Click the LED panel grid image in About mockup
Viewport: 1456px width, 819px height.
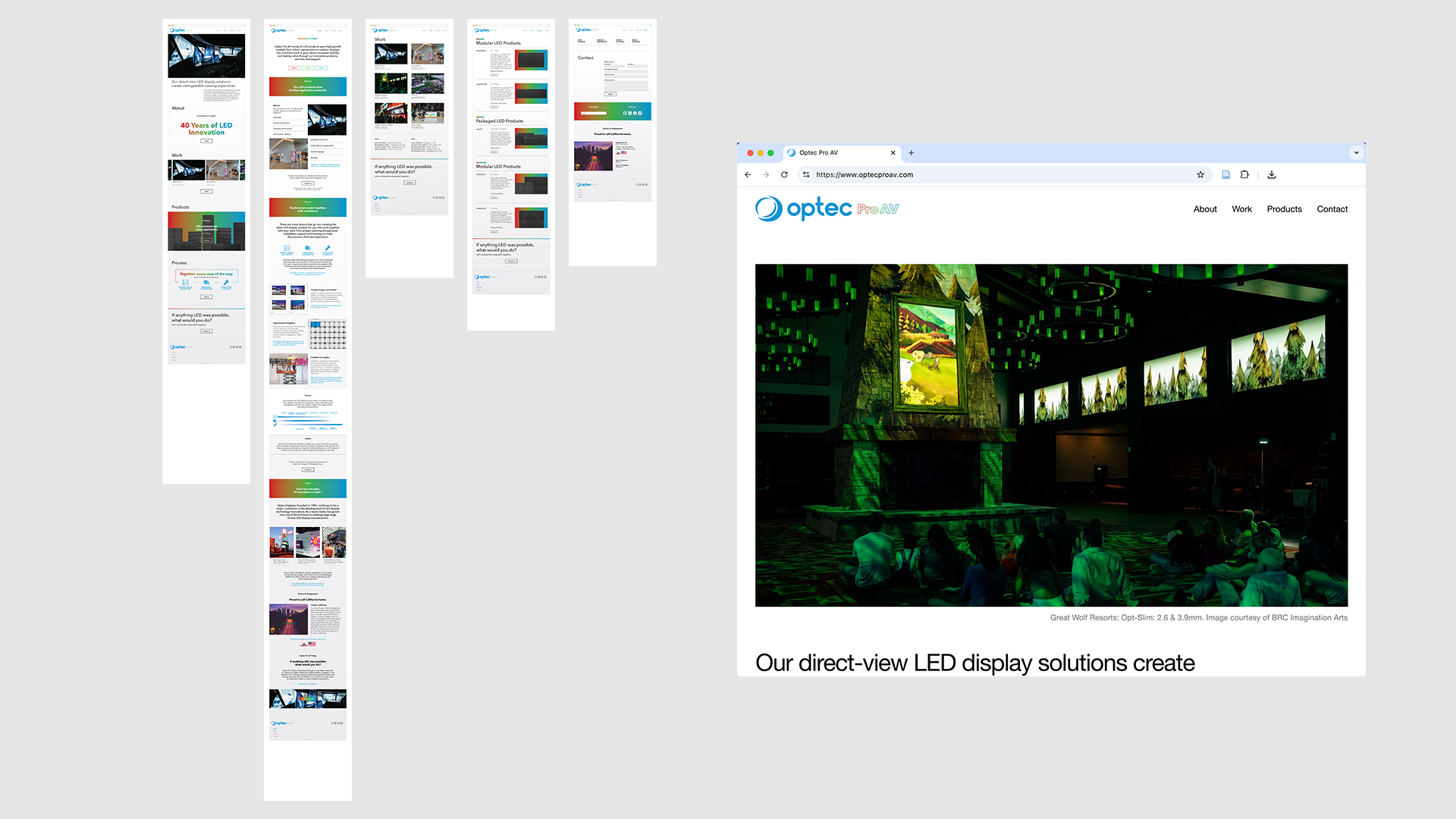point(328,334)
